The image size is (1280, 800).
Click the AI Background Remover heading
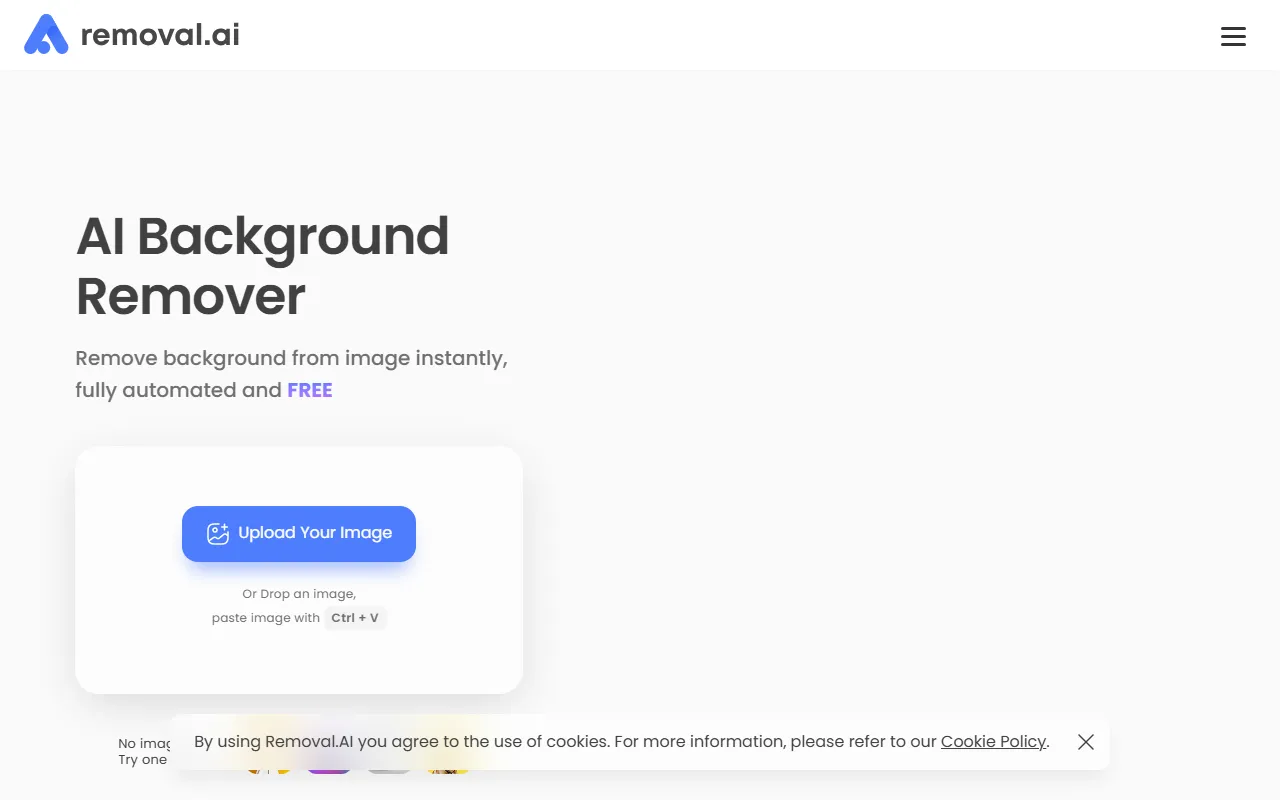click(262, 265)
